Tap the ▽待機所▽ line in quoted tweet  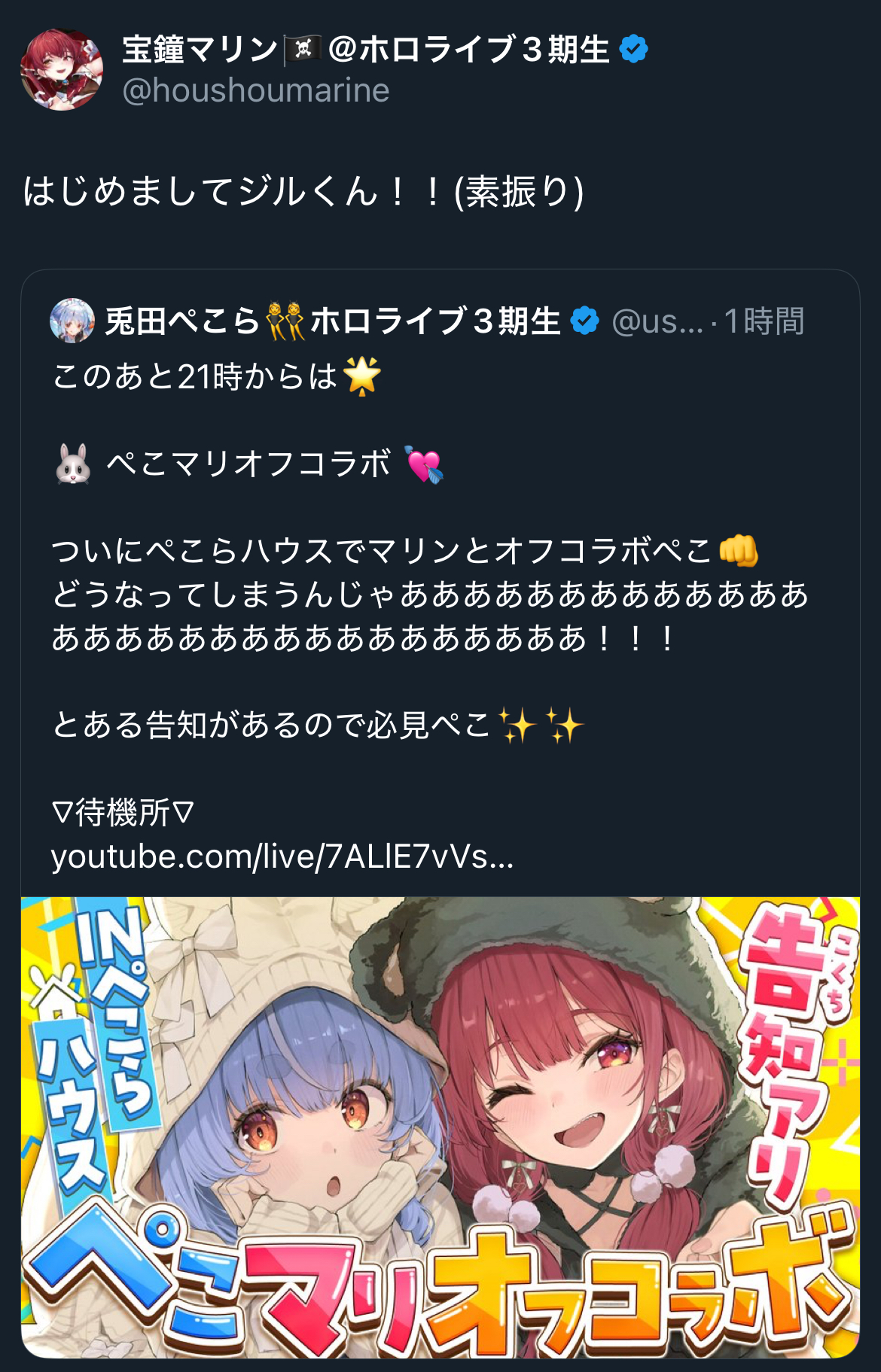(x=123, y=813)
